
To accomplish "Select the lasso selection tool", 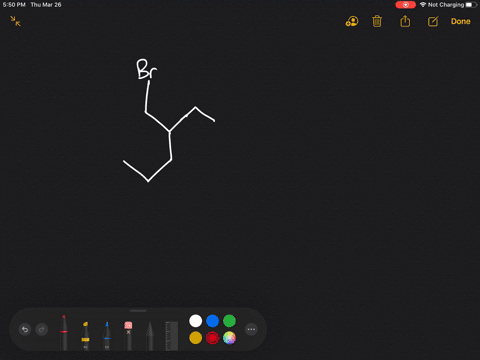I will [x=150, y=336].
